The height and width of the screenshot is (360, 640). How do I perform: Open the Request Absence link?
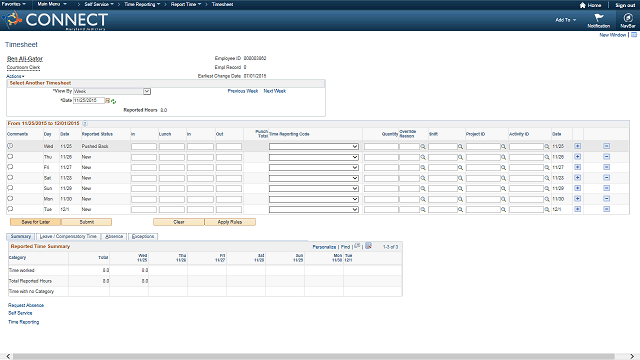26,305
